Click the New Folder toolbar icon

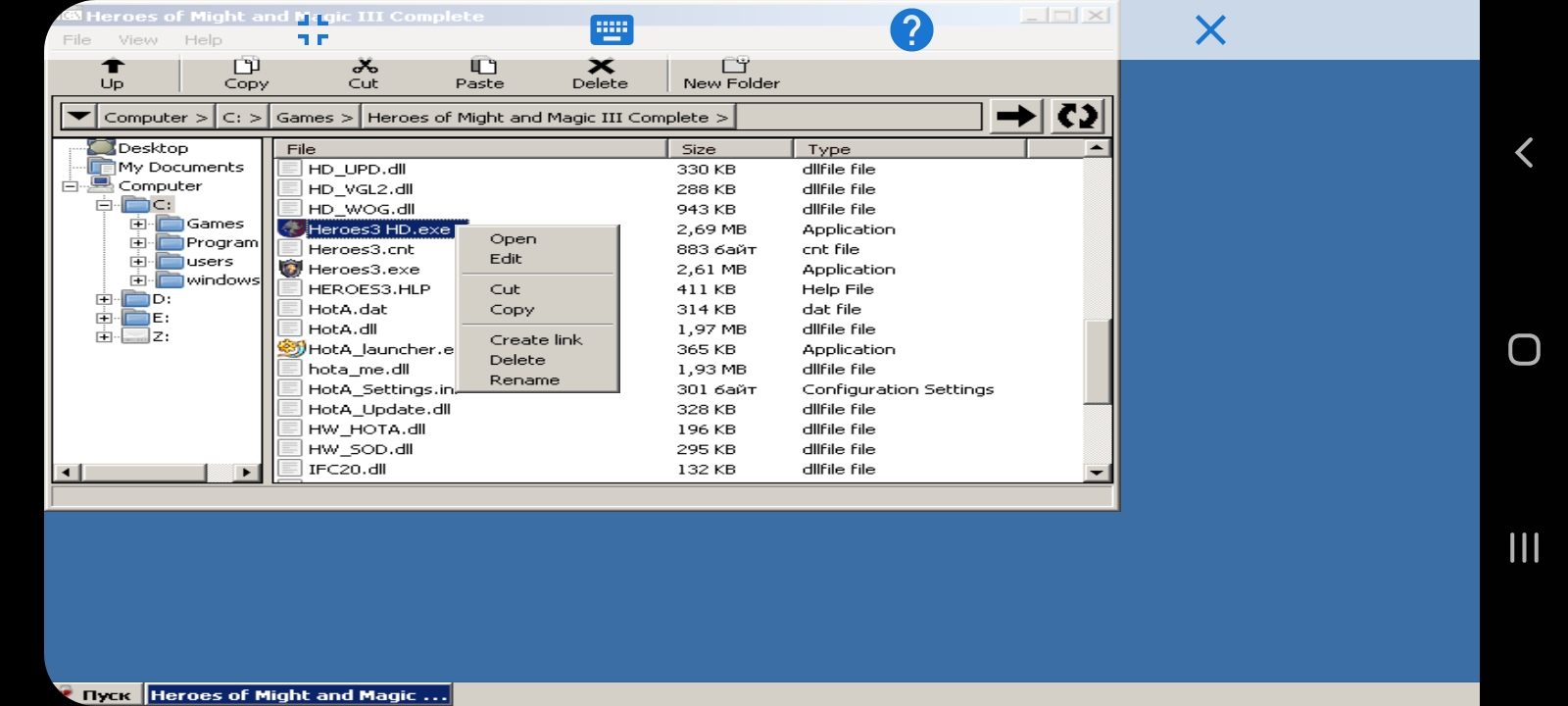[x=734, y=66]
